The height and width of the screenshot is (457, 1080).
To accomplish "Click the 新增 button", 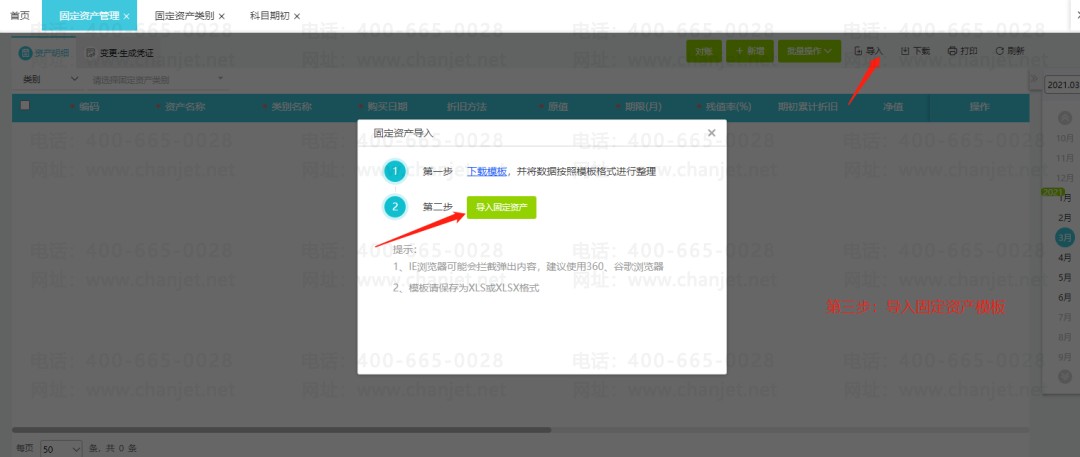I will click(750, 51).
